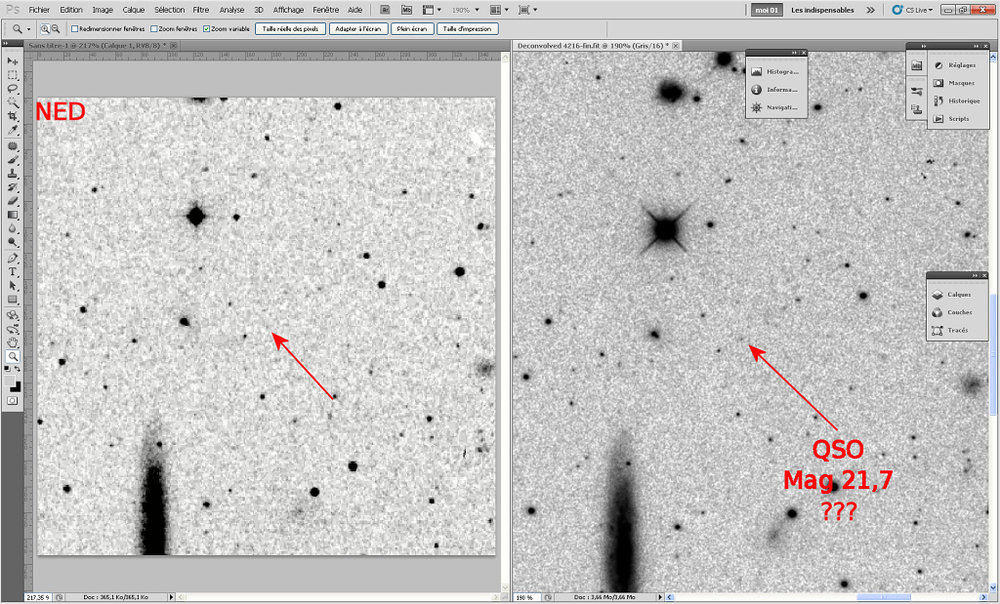Select the Eraser tool
Screen dimensions: 1000x604
tap(13, 202)
